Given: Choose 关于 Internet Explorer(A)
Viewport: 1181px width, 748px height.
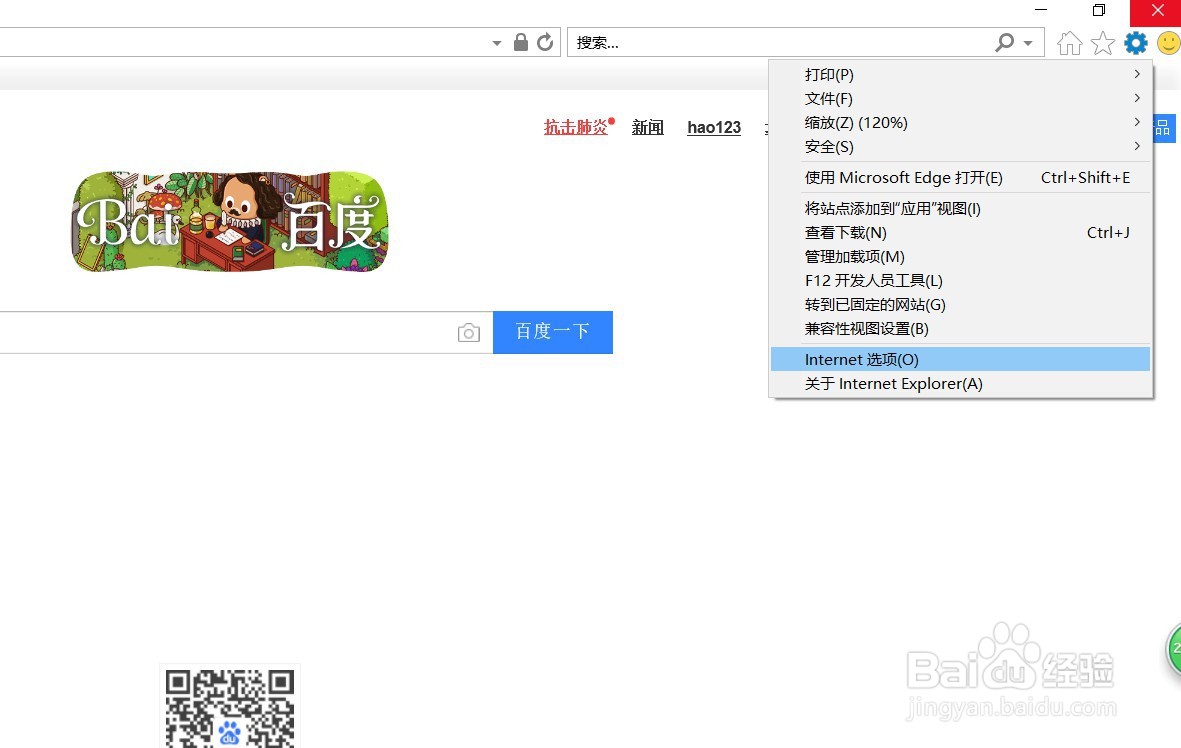Looking at the screenshot, I should coord(960,383).
